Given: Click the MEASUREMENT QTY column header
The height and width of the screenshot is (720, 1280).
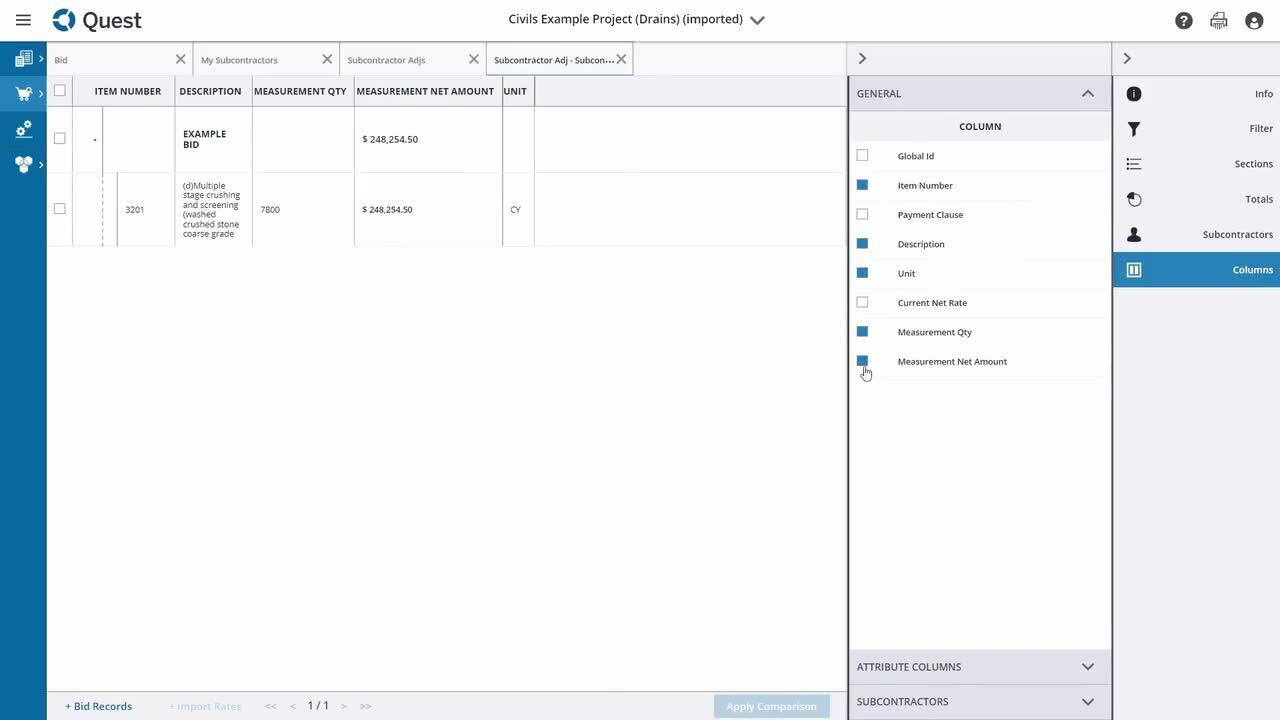Looking at the screenshot, I should [300, 91].
